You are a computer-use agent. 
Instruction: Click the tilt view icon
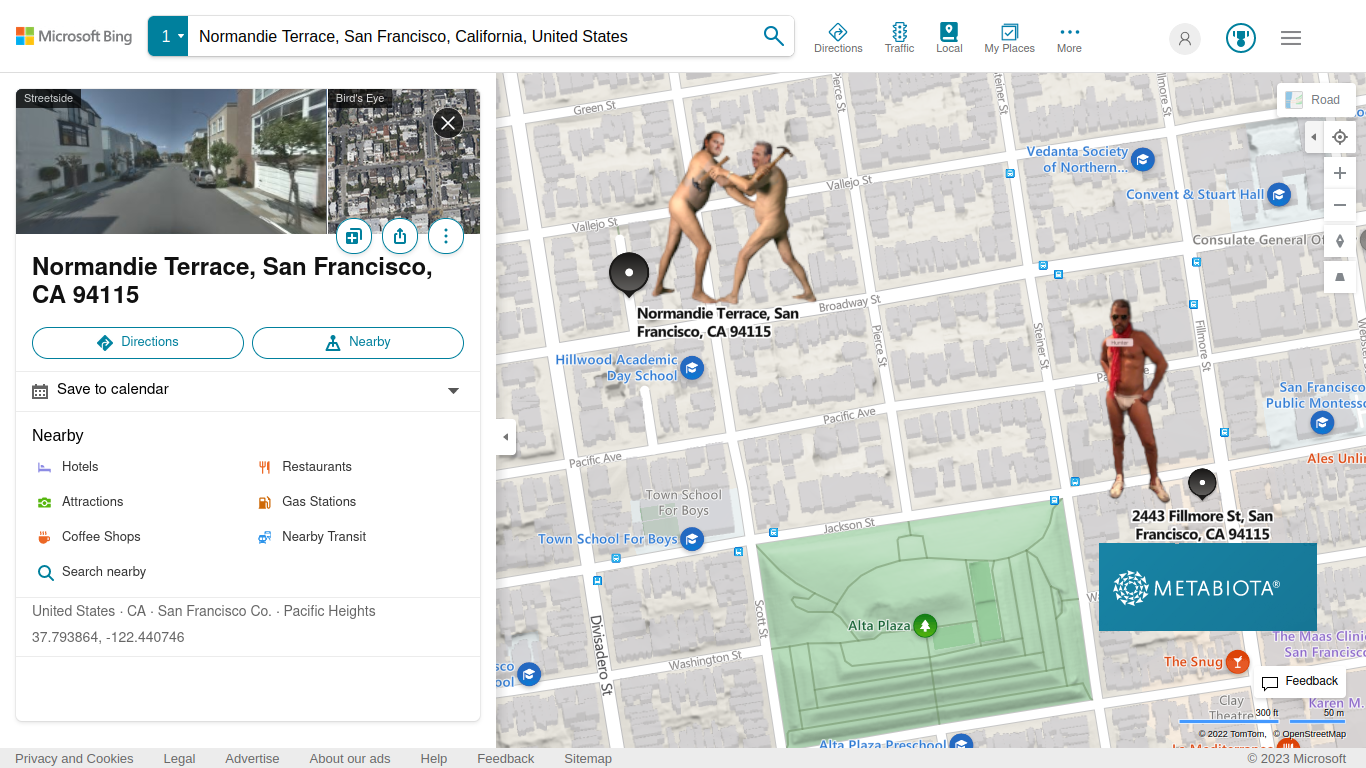tap(1340, 277)
